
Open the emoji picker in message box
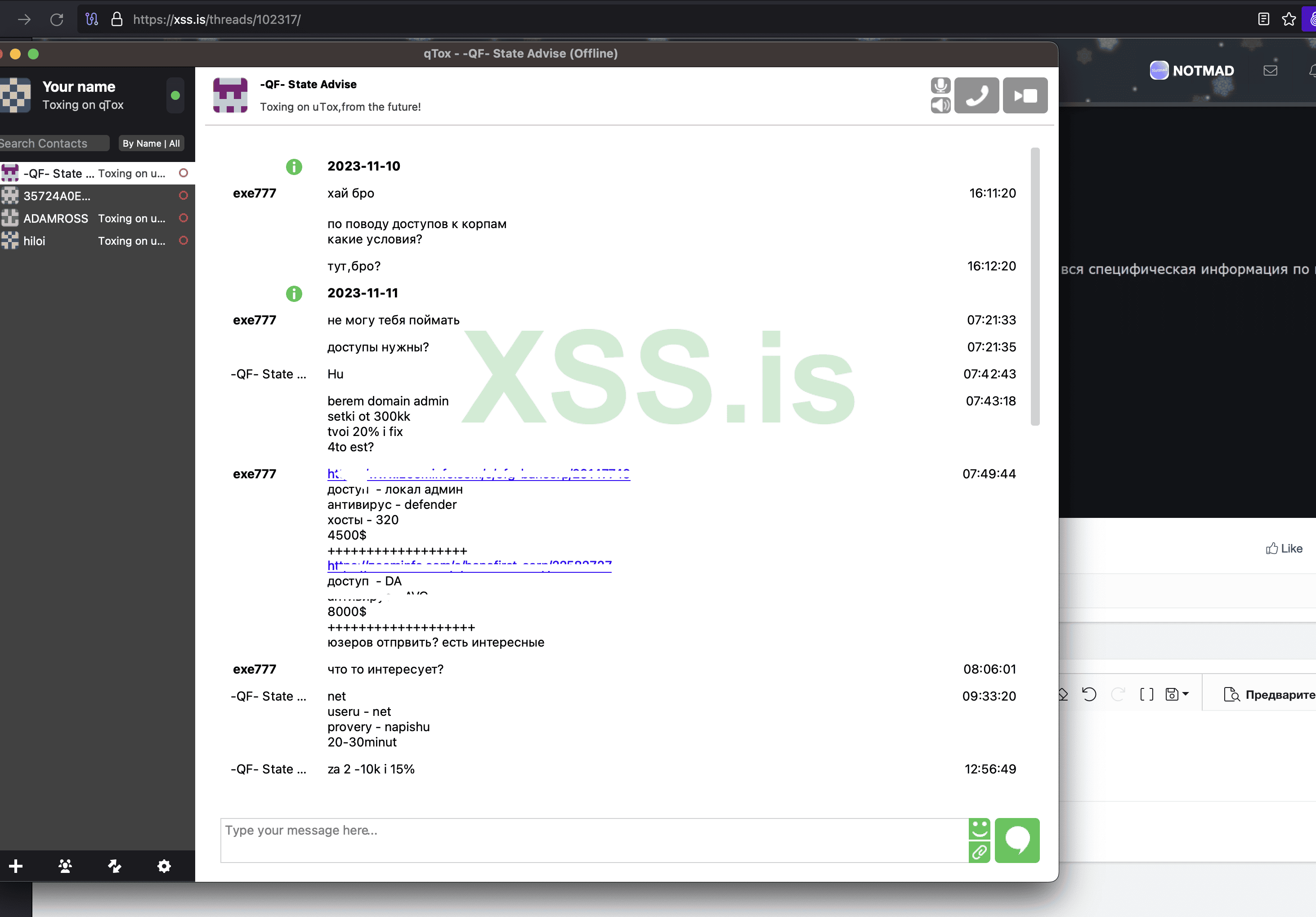[979, 829]
